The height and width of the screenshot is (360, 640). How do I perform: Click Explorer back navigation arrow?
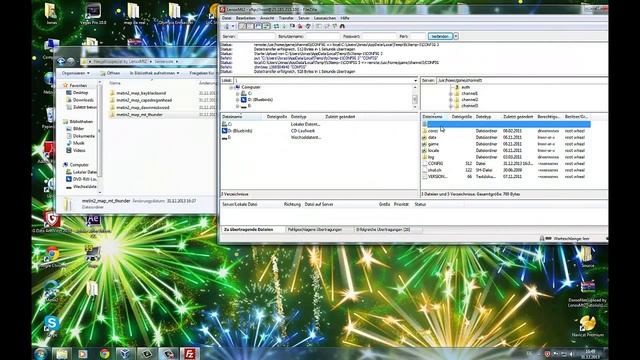point(61,61)
